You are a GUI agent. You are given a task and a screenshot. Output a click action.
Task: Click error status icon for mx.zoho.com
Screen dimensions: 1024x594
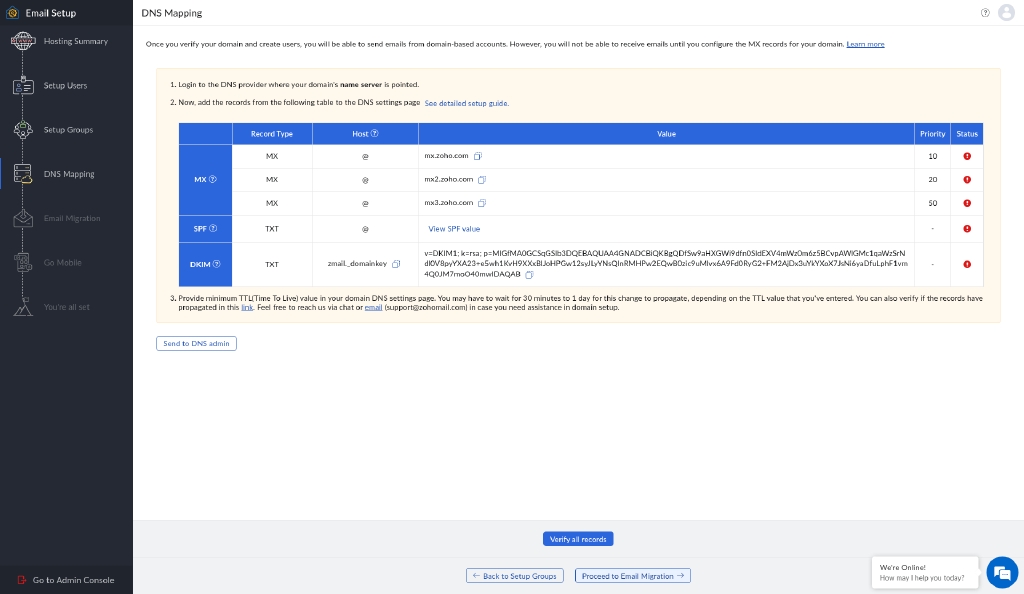(x=967, y=156)
